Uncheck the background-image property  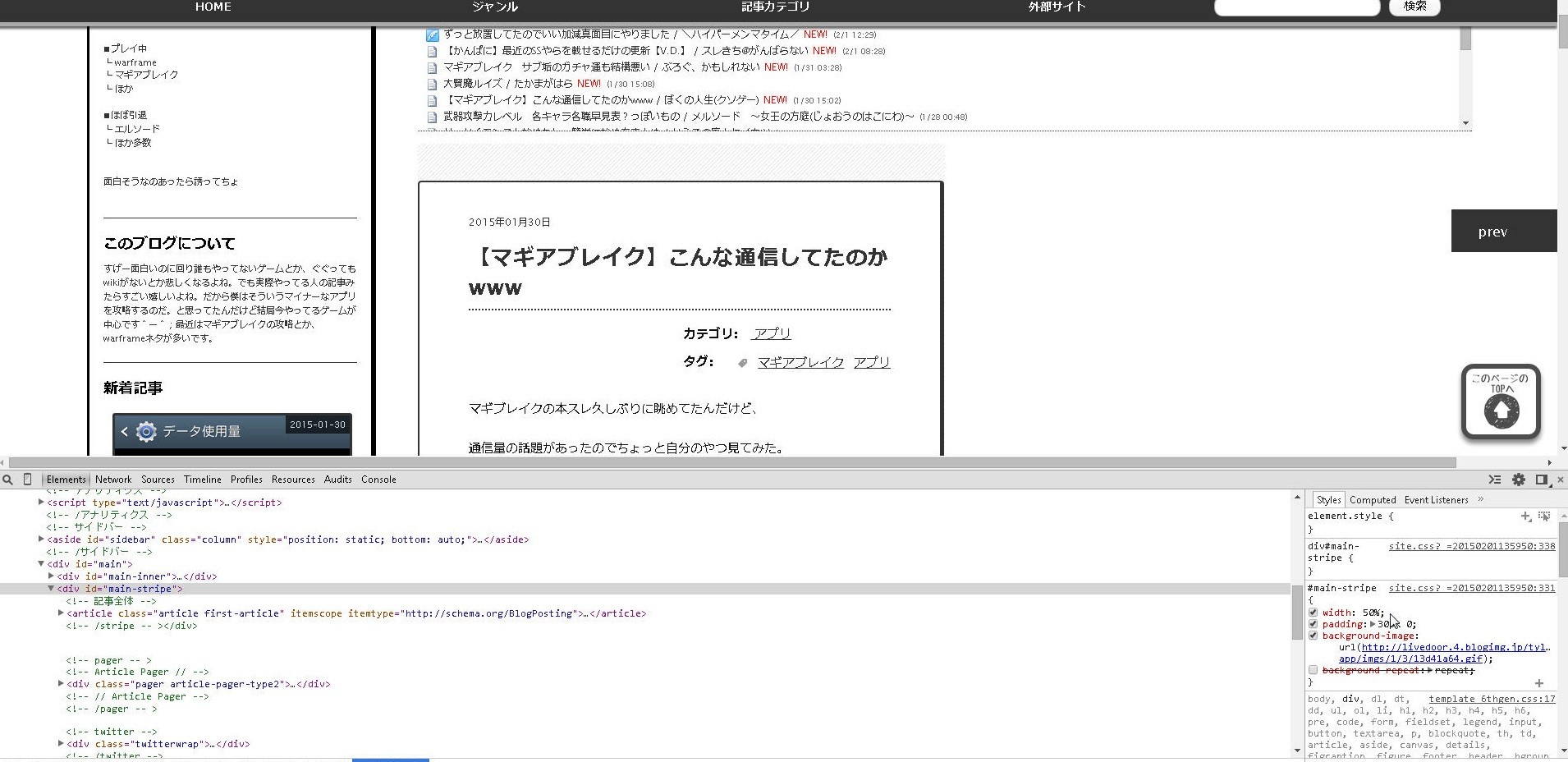coord(1313,636)
